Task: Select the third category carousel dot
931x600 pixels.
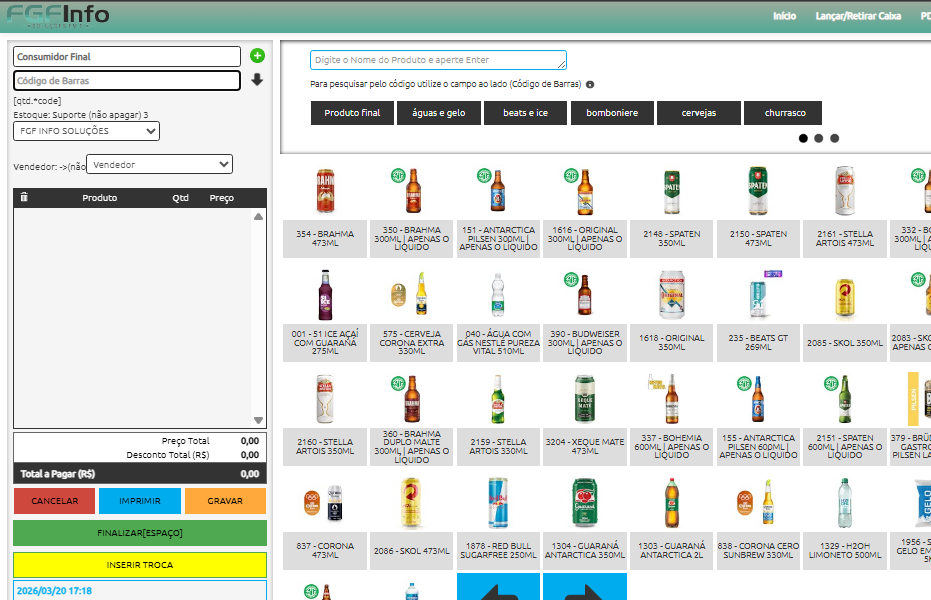Action: coord(834,138)
